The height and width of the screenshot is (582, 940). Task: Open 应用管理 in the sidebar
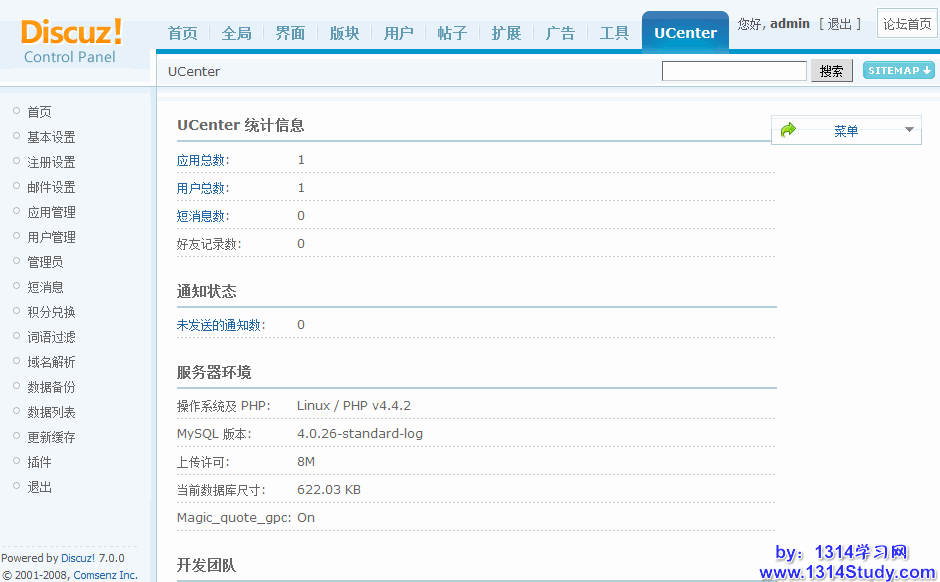pos(51,212)
